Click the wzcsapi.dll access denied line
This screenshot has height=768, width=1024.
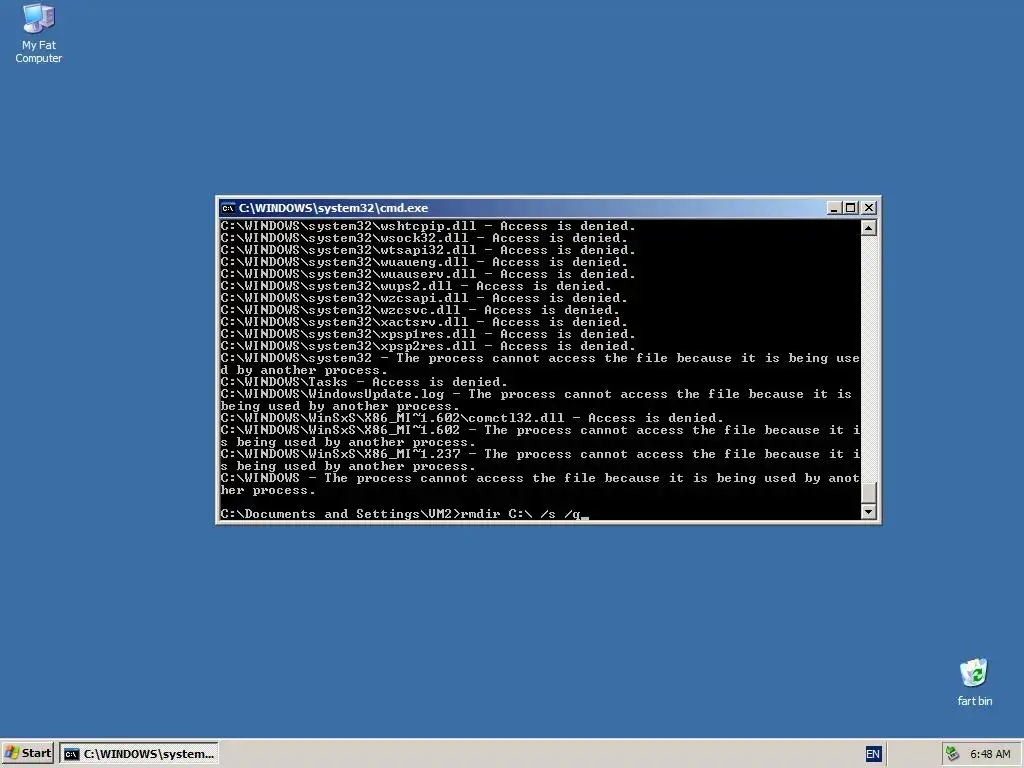(x=424, y=298)
